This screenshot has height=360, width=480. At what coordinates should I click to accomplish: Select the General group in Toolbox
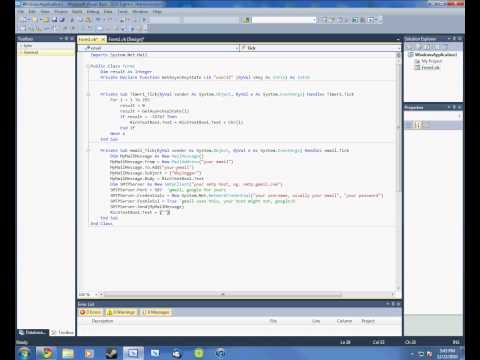pyautogui.click(x=31, y=52)
